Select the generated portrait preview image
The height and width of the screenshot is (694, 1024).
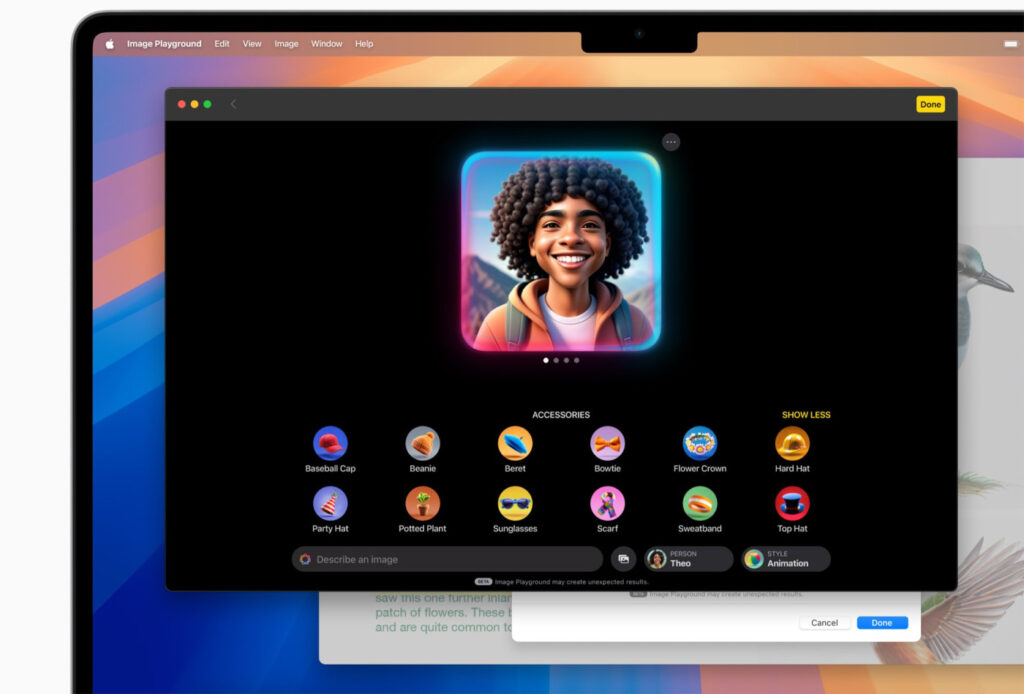(x=561, y=251)
